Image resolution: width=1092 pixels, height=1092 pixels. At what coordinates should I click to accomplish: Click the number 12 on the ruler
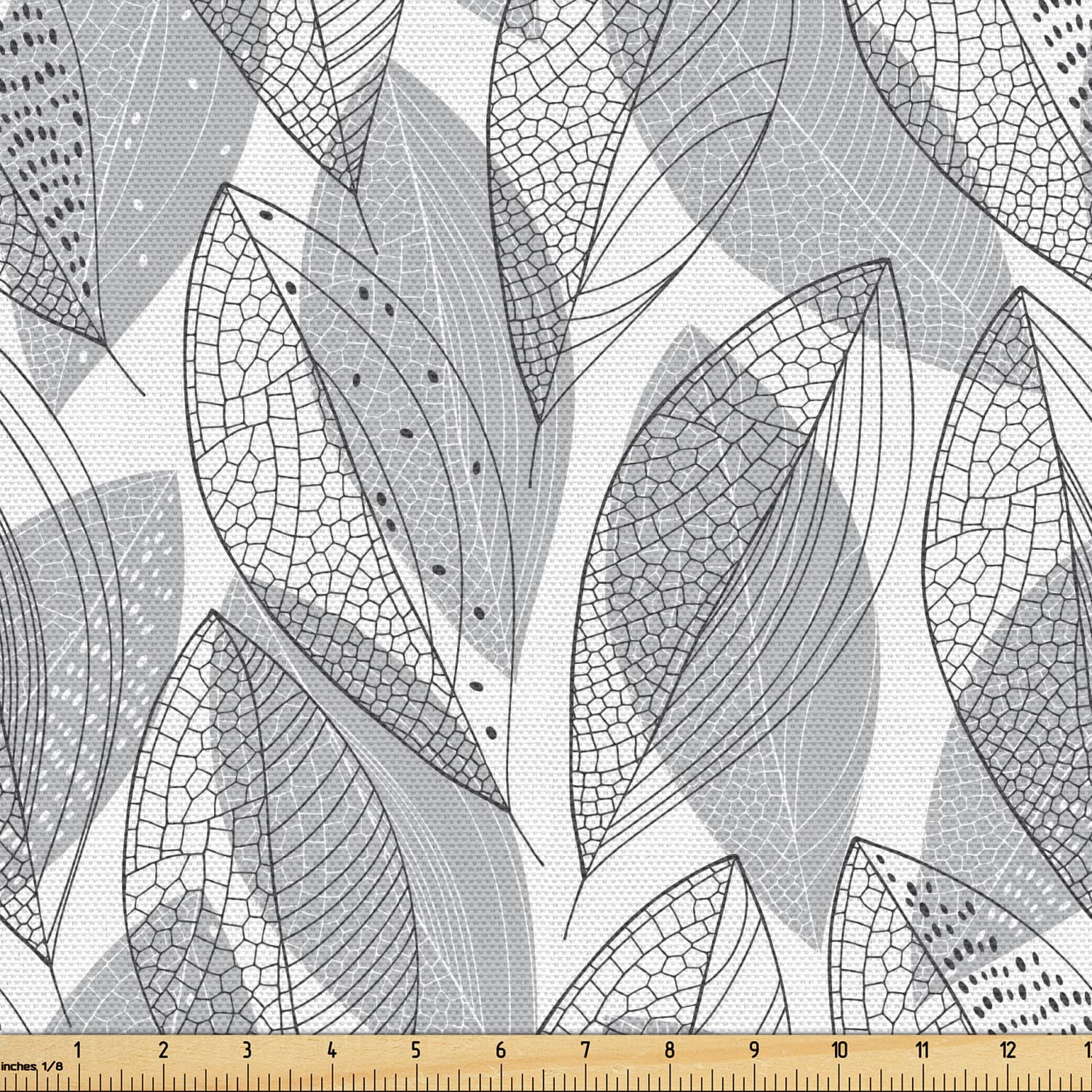click(x=1008, y=1049)
